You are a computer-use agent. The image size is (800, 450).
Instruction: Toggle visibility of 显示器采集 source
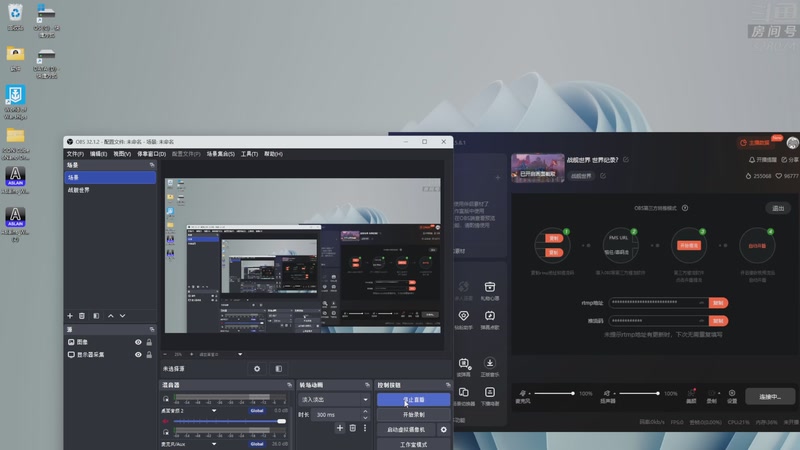tap(138, 355)
